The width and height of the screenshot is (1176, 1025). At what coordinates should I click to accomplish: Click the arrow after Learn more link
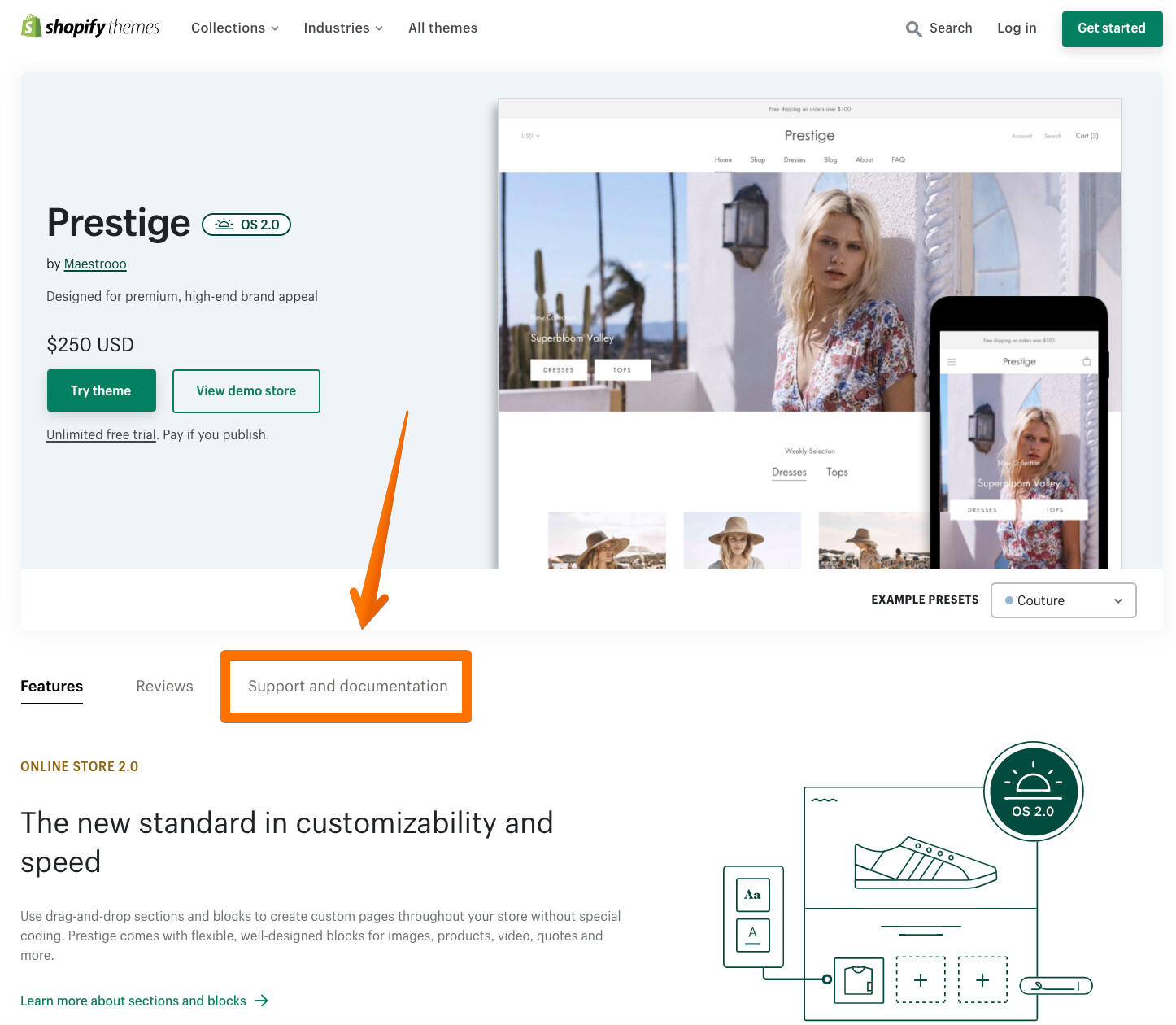click(x=262, y=1001)
